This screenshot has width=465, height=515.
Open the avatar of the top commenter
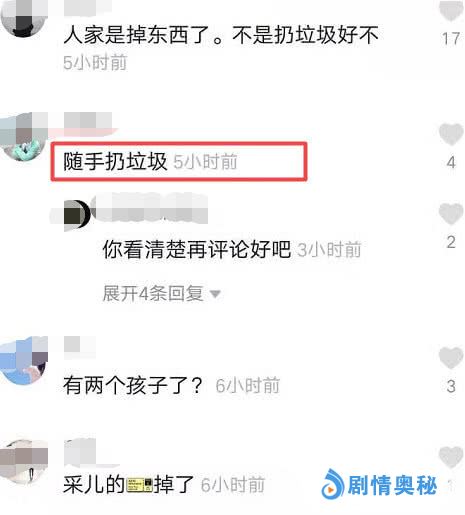pos(23,16)
